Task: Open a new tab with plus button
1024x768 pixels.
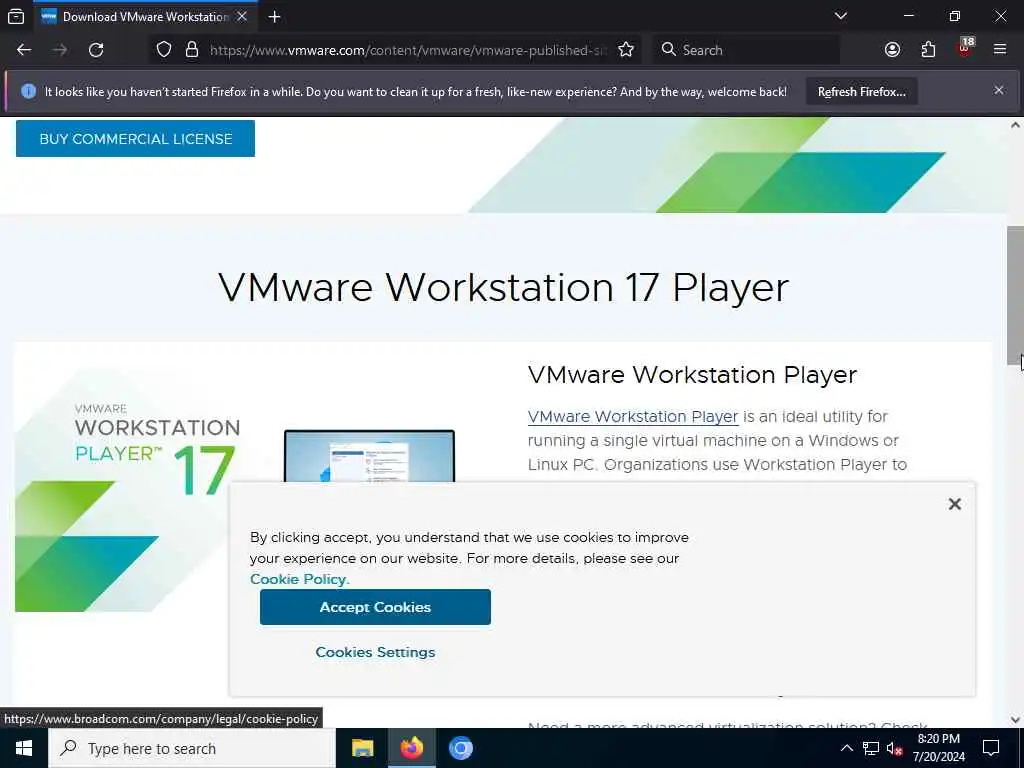Action: tap(275, 16)
